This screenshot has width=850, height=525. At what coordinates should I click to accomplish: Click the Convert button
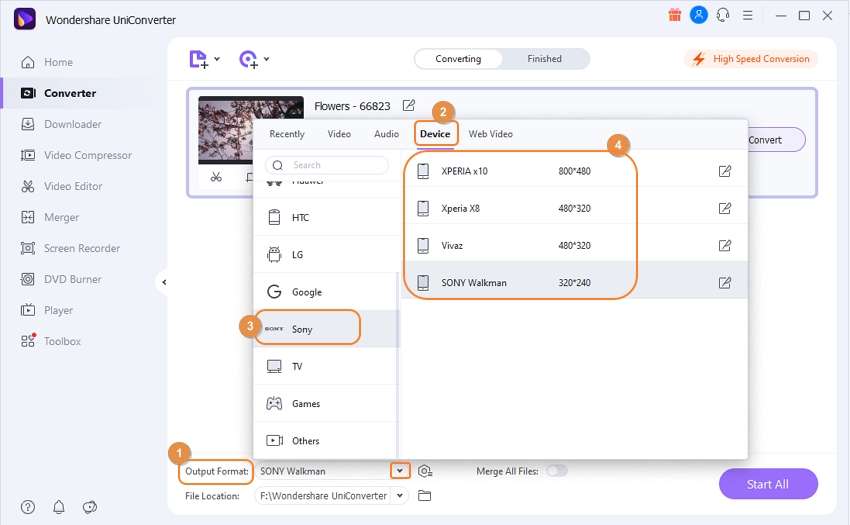click(776, 140)
